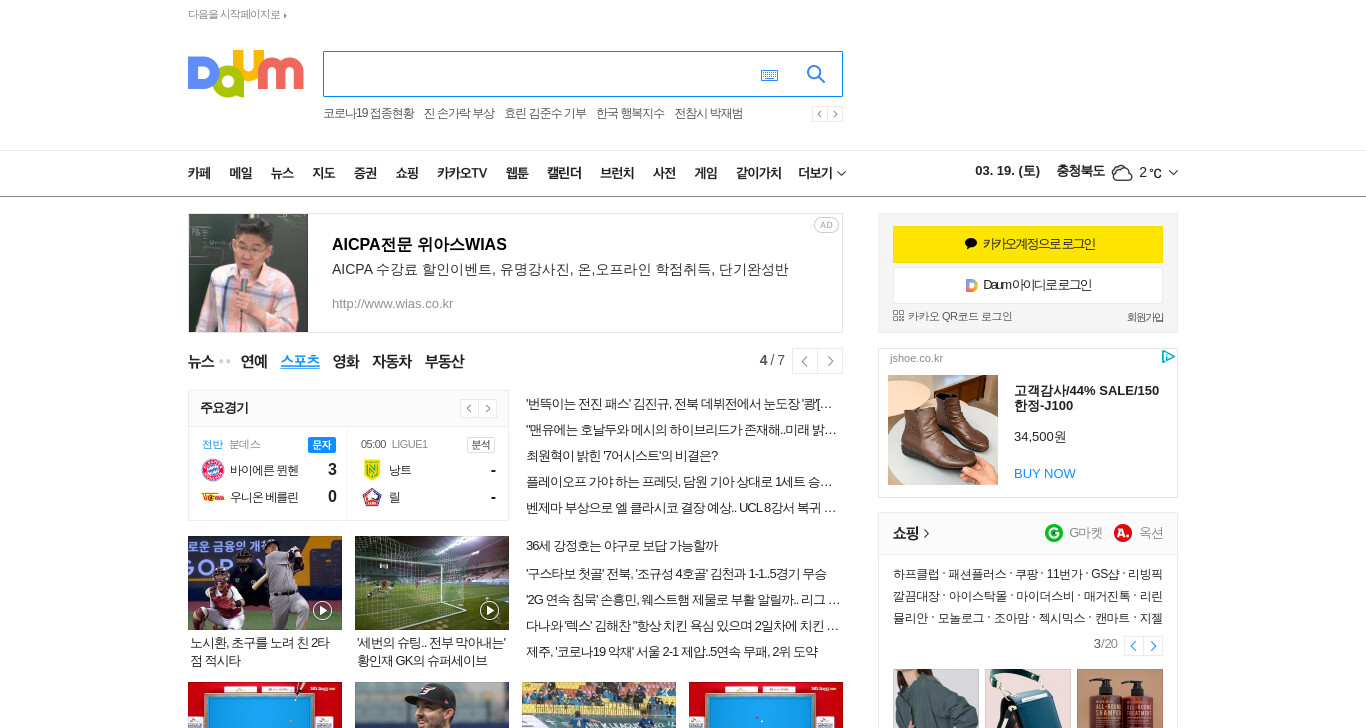Image resolution: width=1366 pixels, height=728 pixels.
Task: Go to previous shopping page
Action: [1133, 646]
